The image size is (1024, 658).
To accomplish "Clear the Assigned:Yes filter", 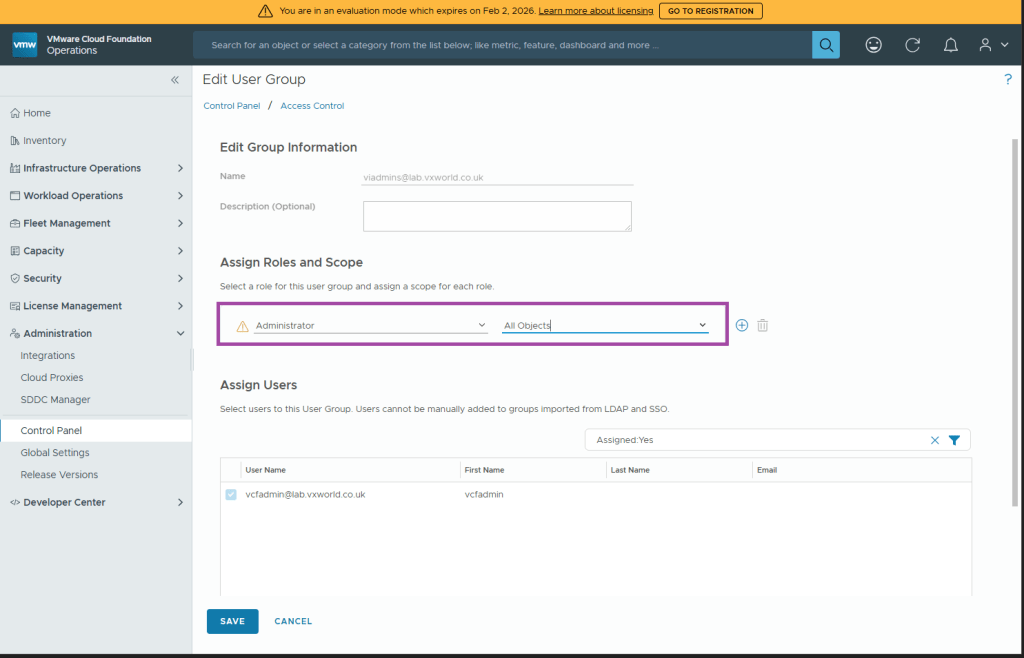I will (935, 440).
